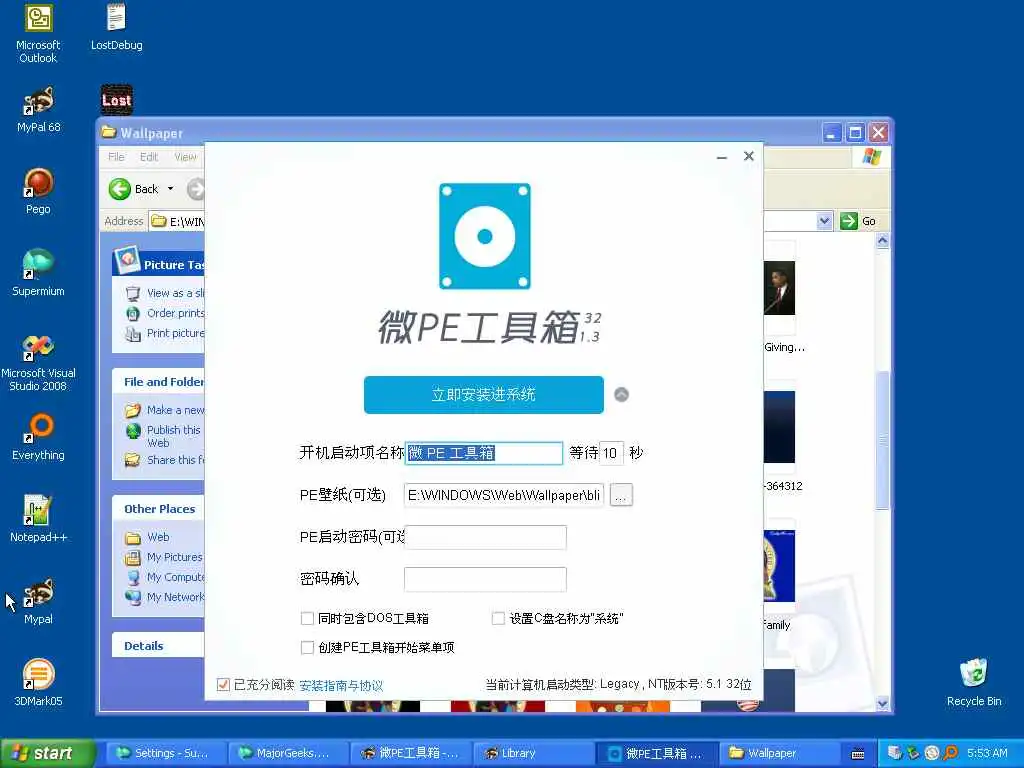Image resolution: width=1024 pixels, height=768 pixels.
Task: Open View menu in Wallpaper window
Action: click(x=185, y=157)
